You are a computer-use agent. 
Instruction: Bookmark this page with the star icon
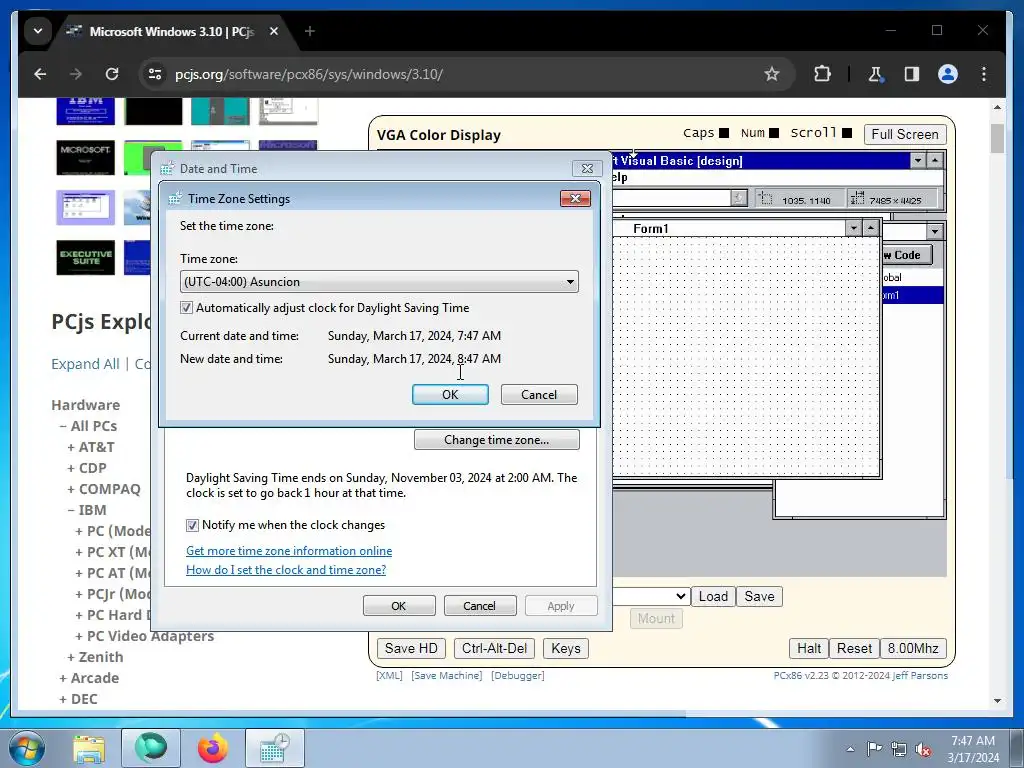tap(772, 74)
